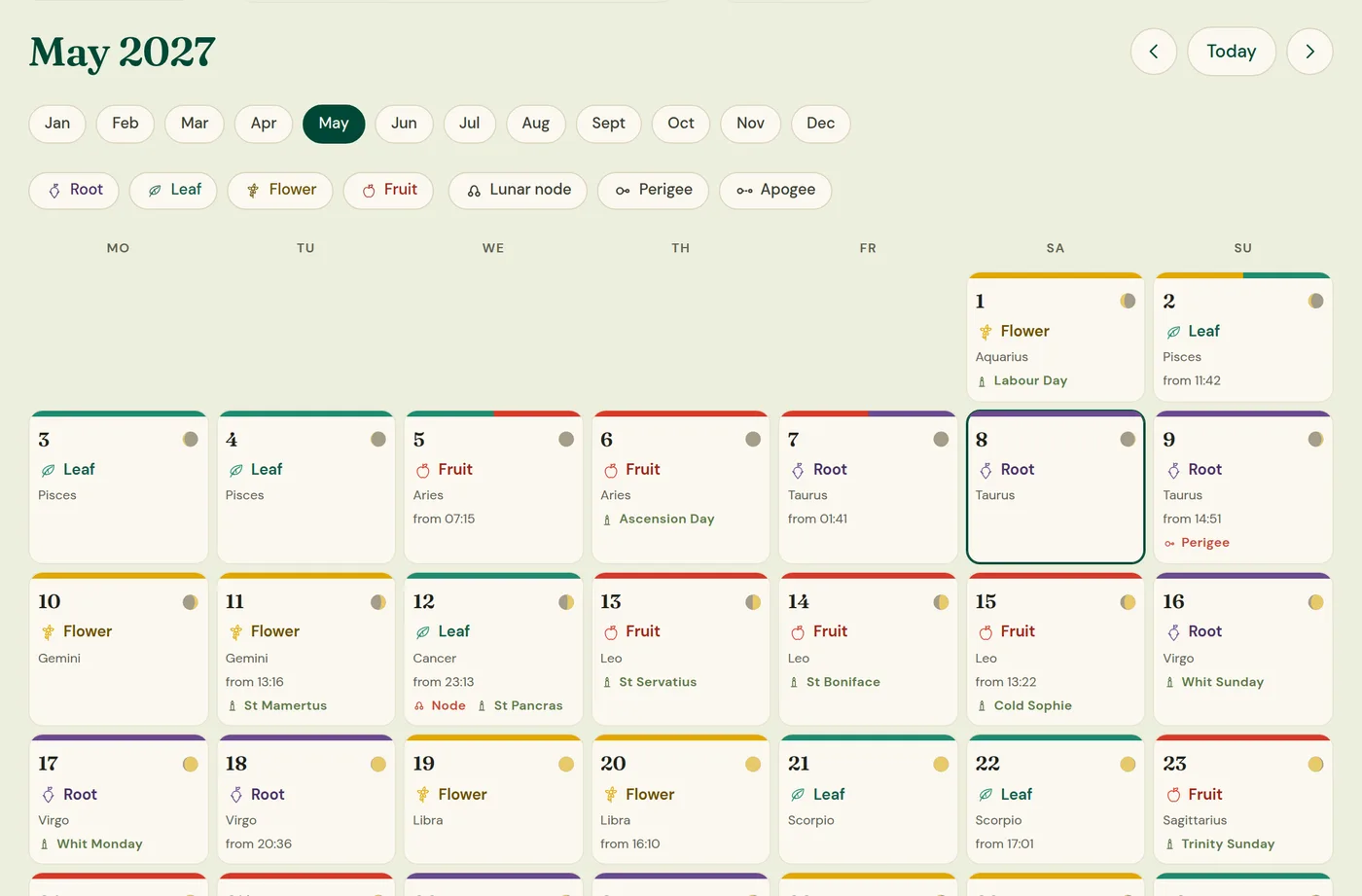Switch to the Jun month tab
Image resolution: width=1362 pixels, height=896 pixels.
[x=404, y=124]
